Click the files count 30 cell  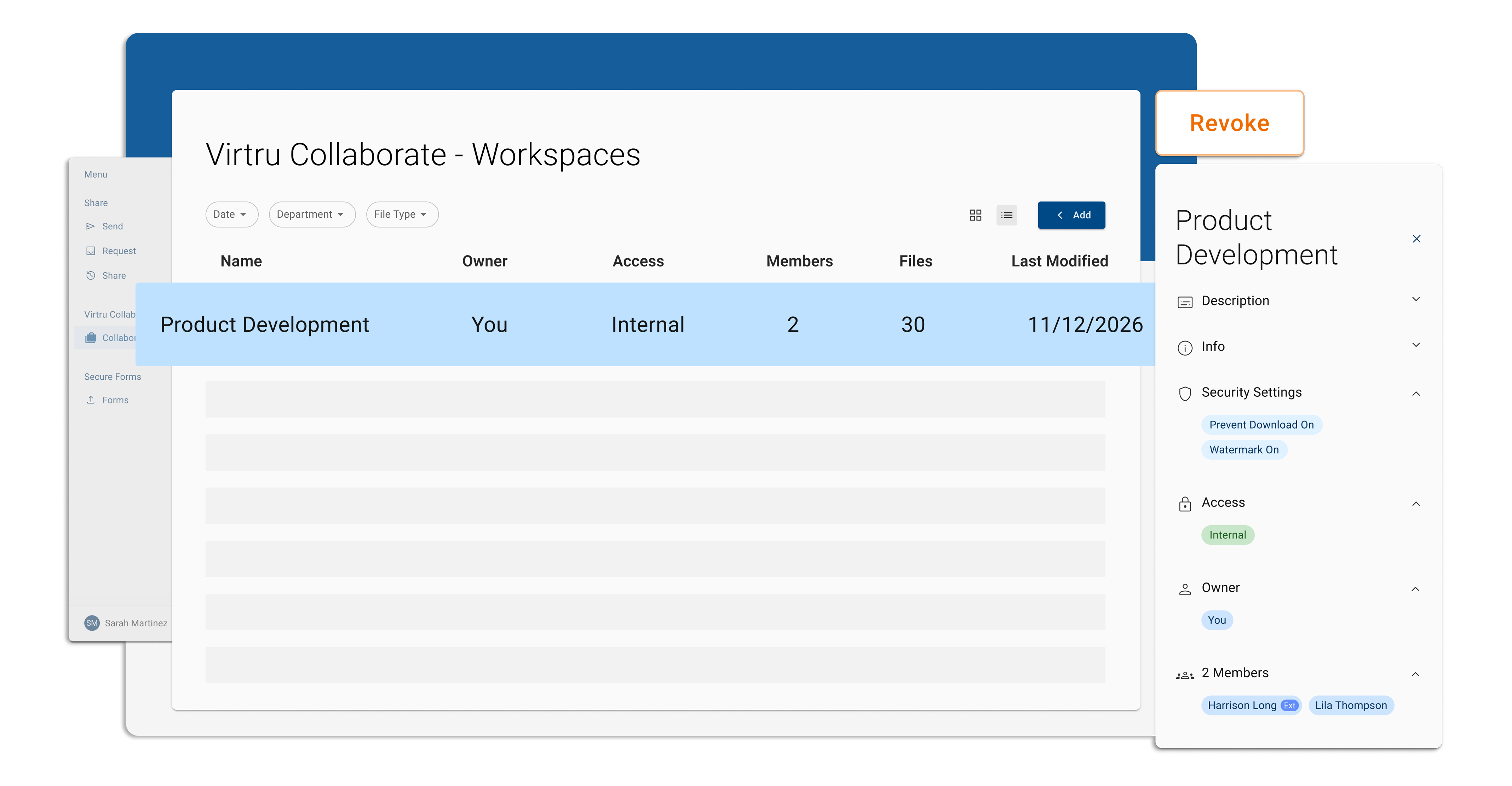tap(913, 325)
